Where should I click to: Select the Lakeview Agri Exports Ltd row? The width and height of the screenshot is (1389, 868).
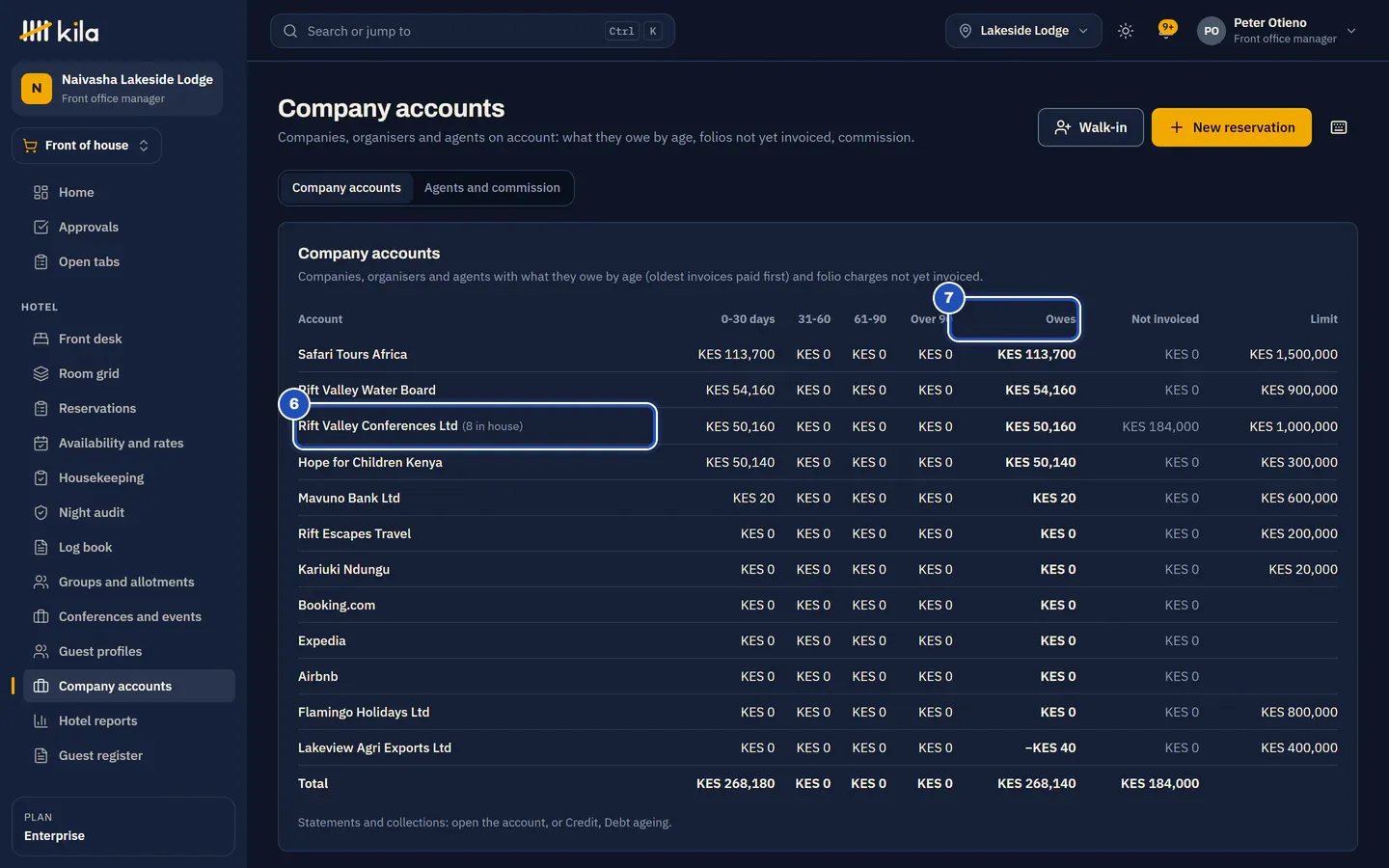[818, 748]
